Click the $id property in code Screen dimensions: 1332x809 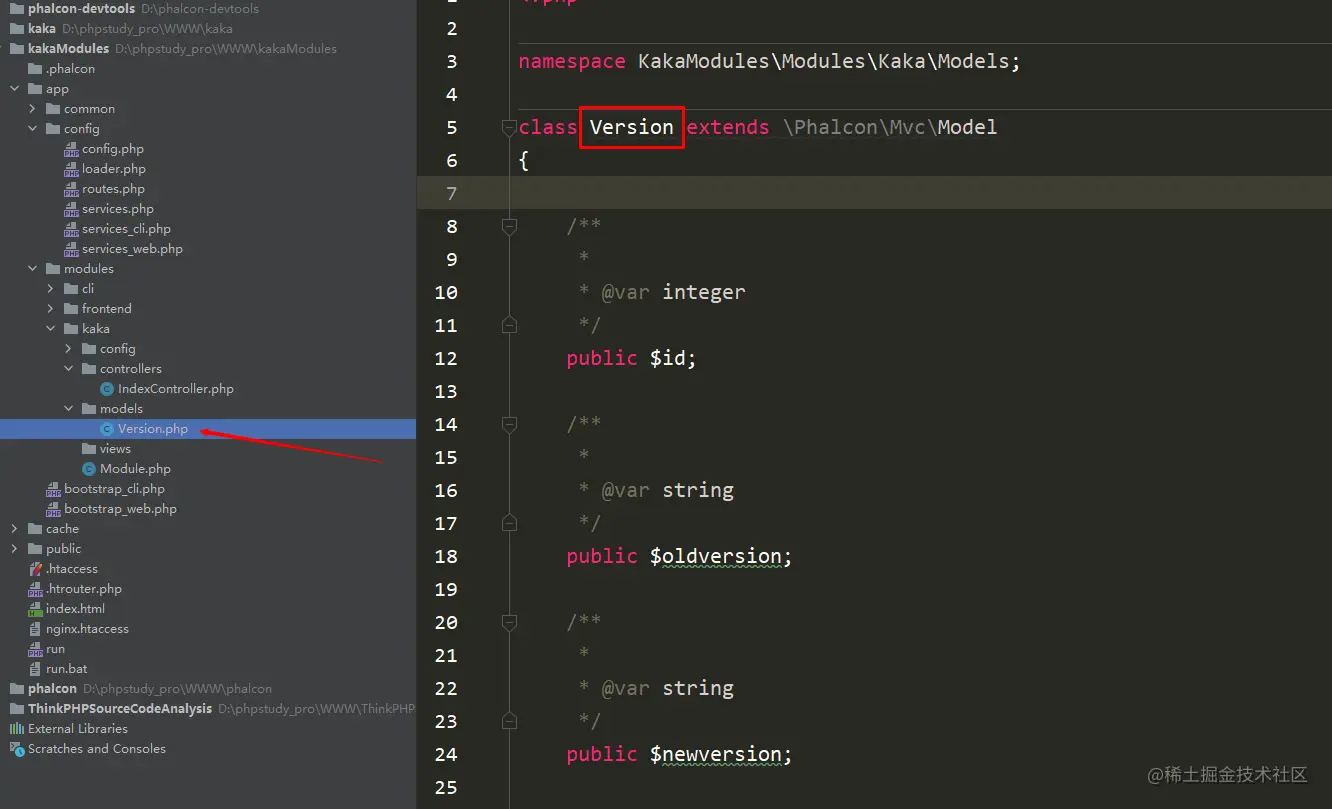click(667, 358)
